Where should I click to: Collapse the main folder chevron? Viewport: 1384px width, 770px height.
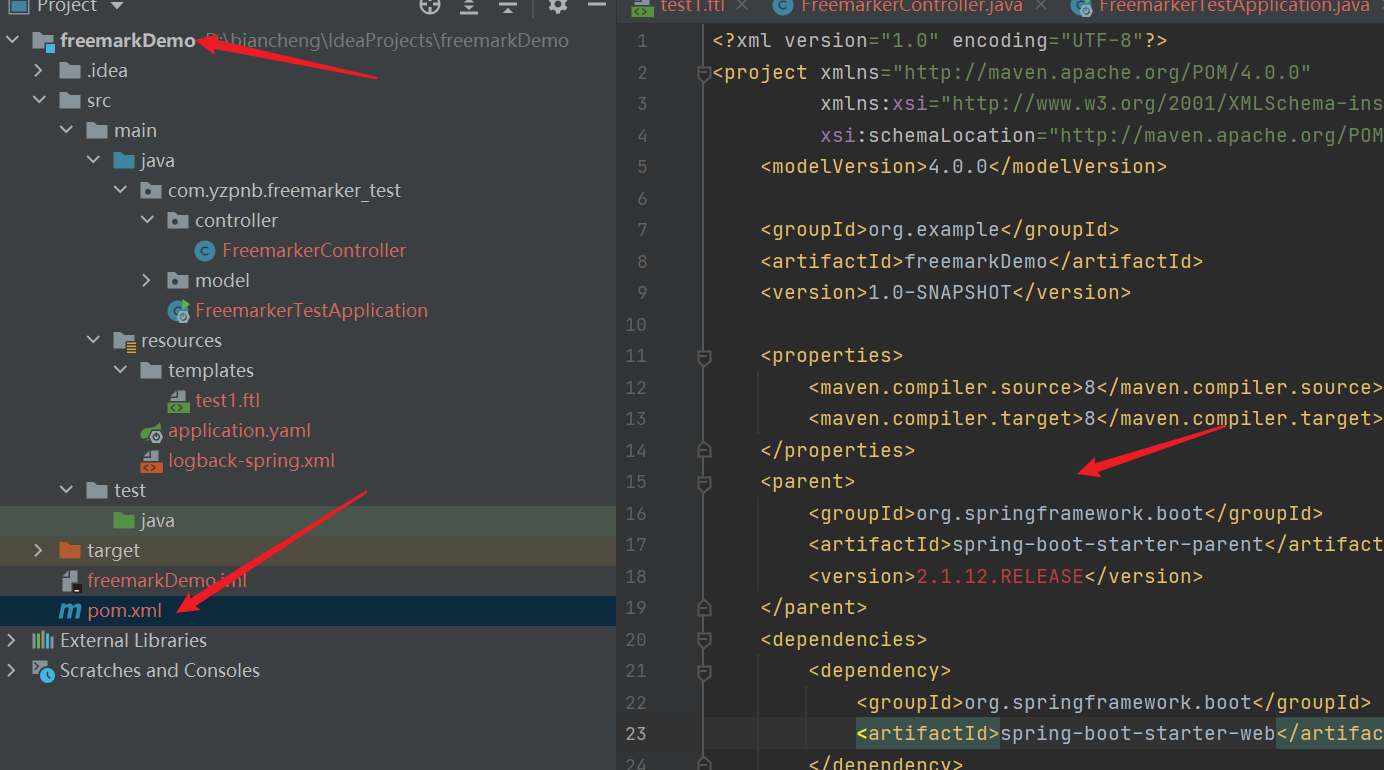[66, 131]
